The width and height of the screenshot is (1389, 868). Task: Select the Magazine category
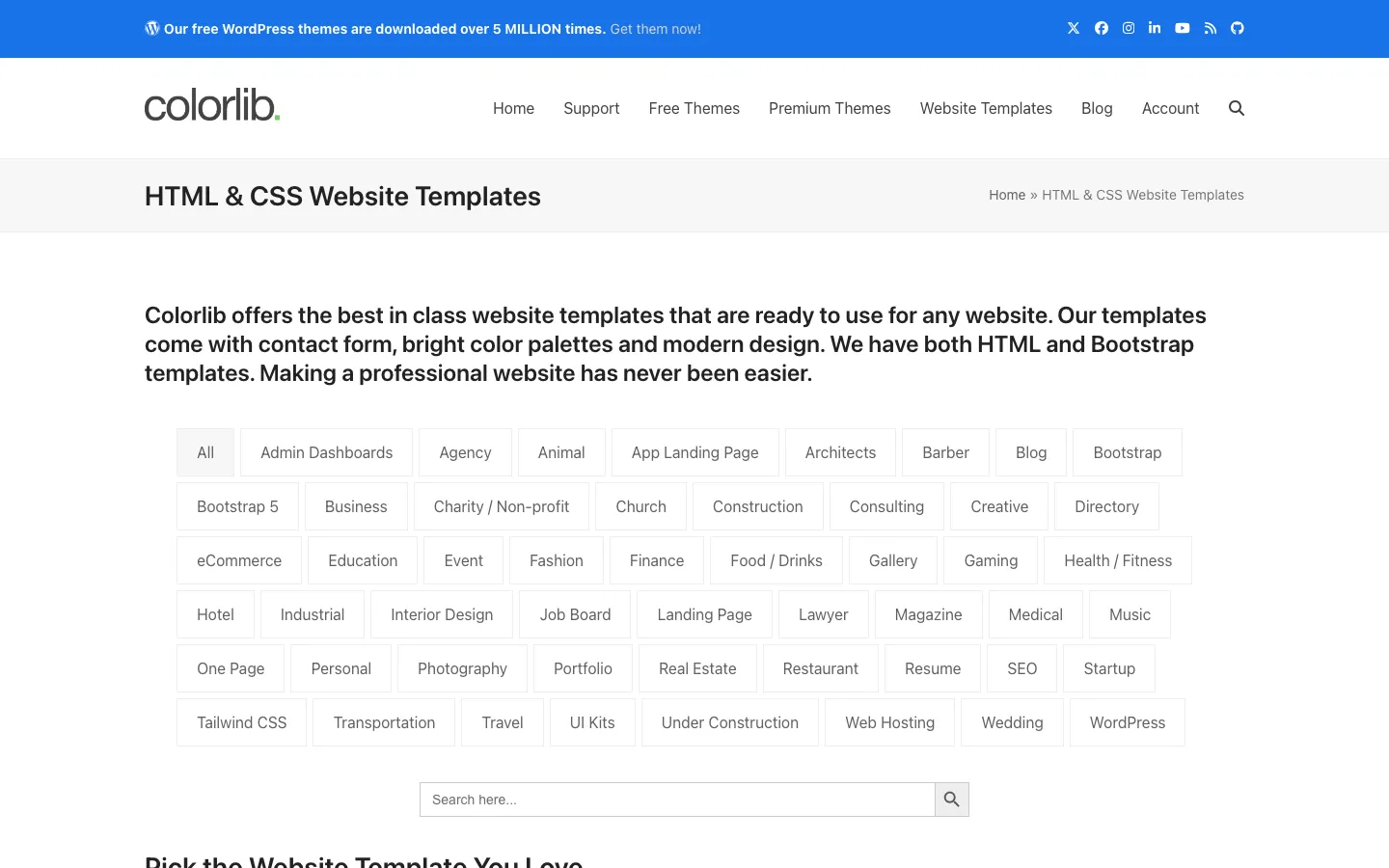tap(928, 614)
